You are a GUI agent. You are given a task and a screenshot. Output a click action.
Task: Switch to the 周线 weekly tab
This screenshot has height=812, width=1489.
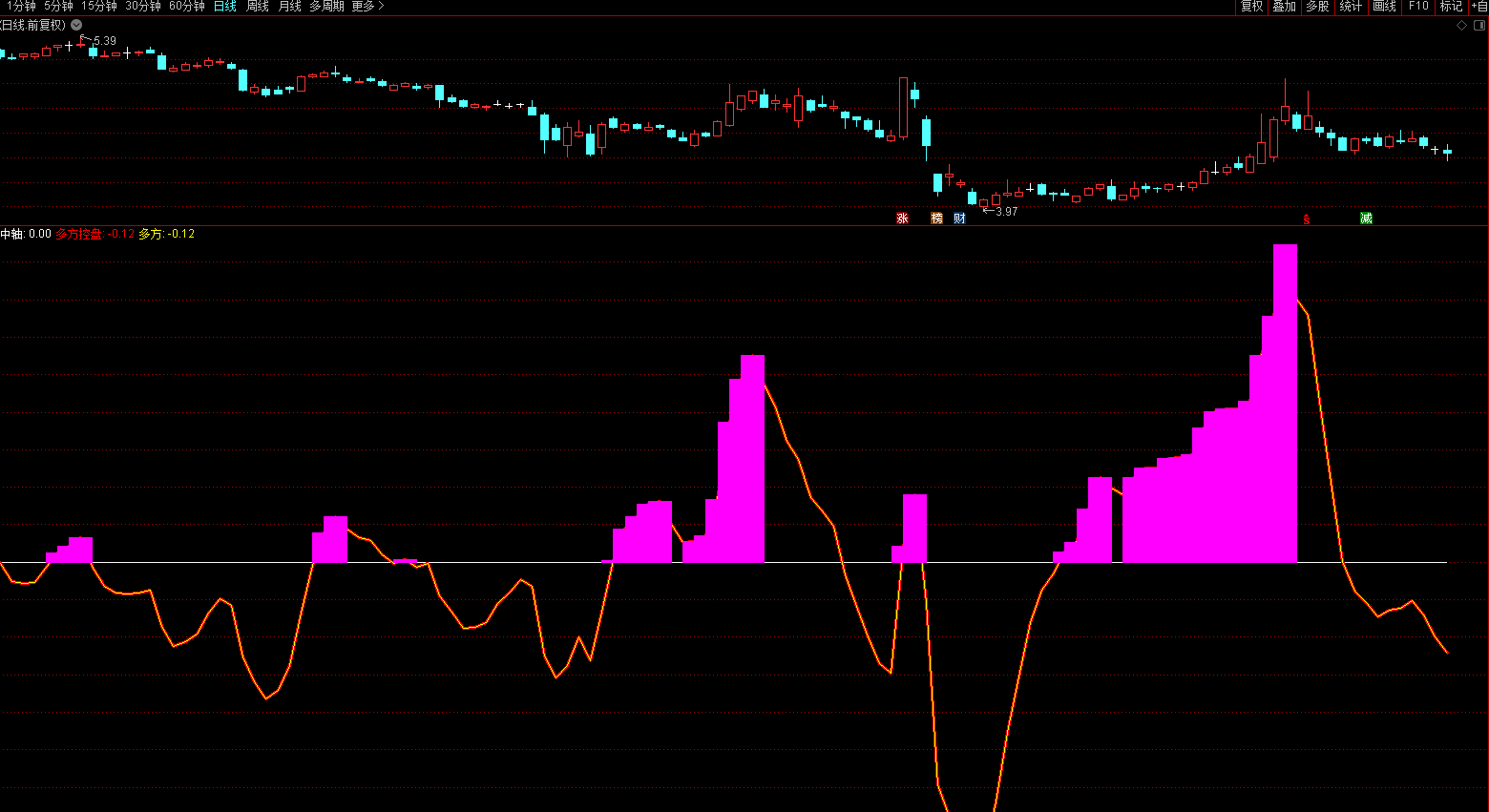pyautogui.click(x=258, y=7)
